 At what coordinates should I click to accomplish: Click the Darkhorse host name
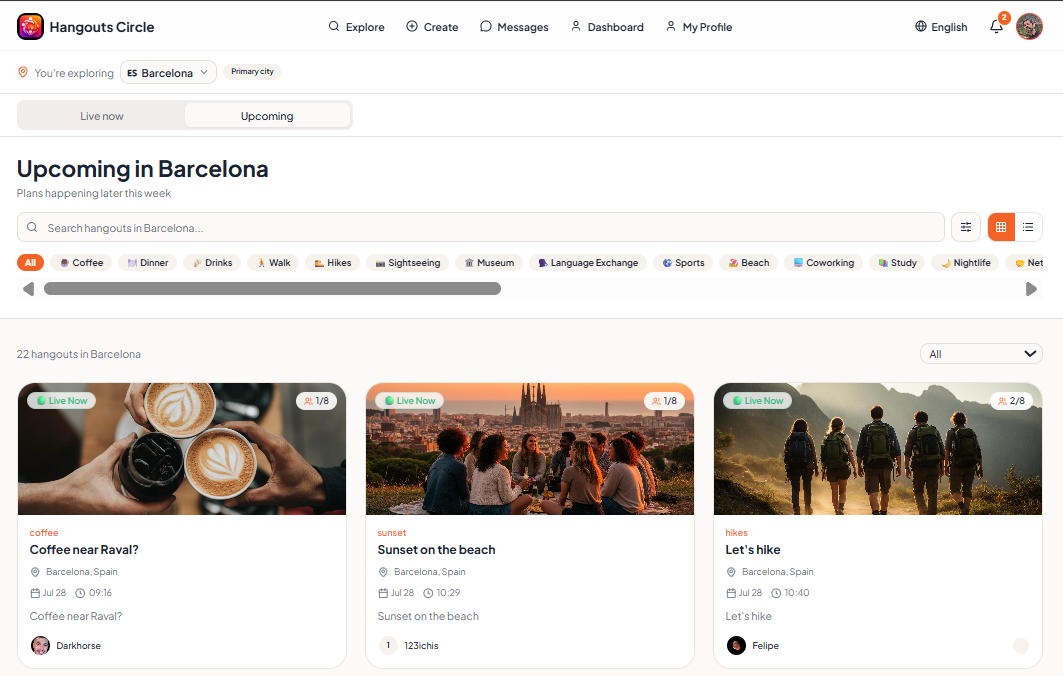coord(79,645)
